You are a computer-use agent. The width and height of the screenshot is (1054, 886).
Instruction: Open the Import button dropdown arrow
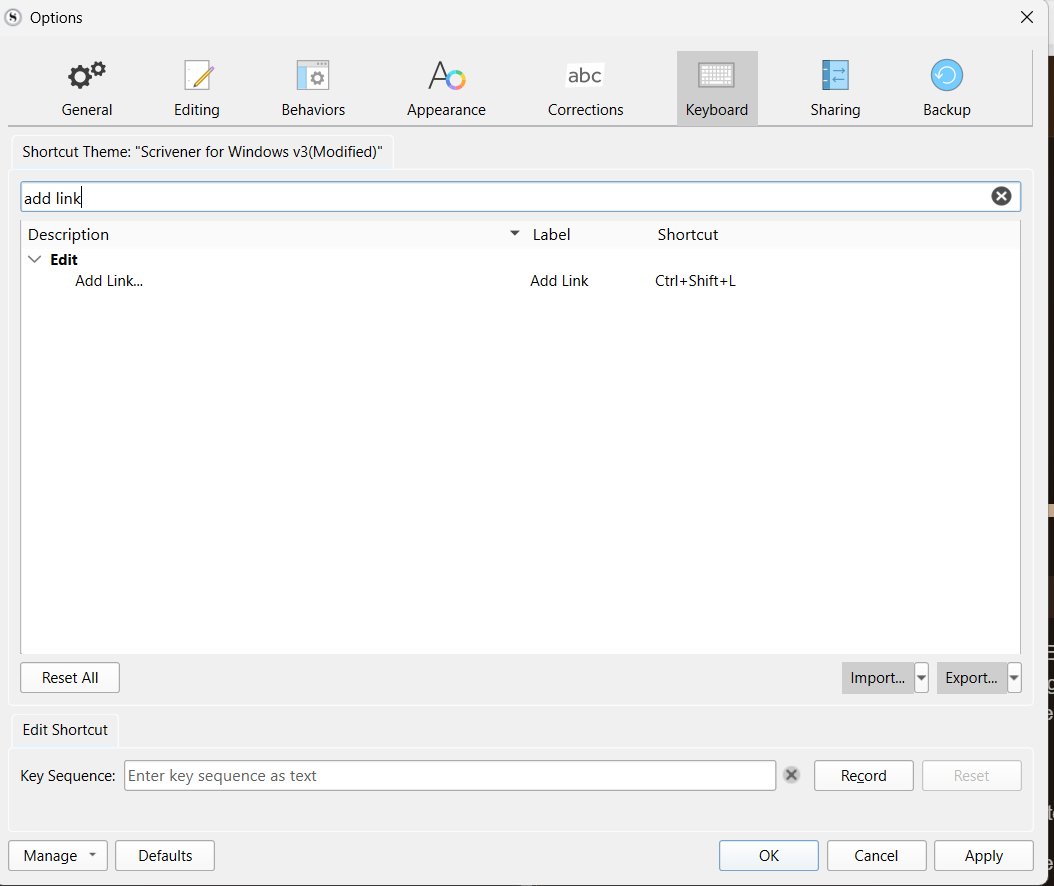(x=921, y=678)
